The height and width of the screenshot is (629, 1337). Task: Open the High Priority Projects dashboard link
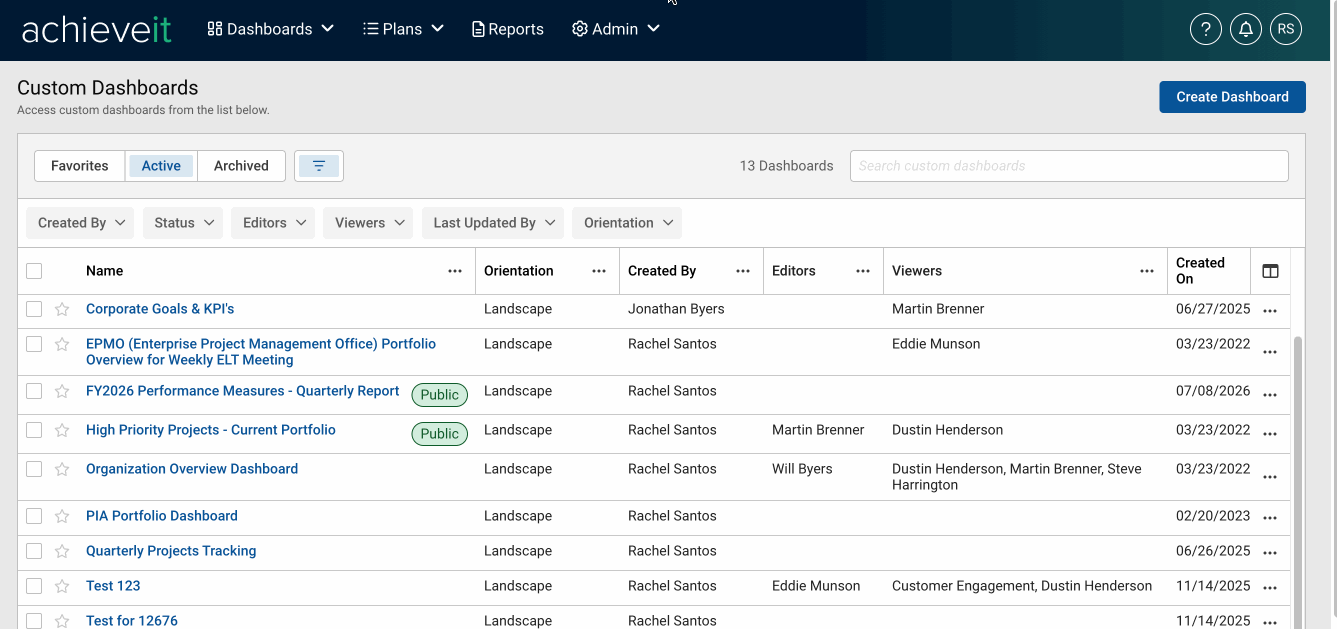point(211,430)
